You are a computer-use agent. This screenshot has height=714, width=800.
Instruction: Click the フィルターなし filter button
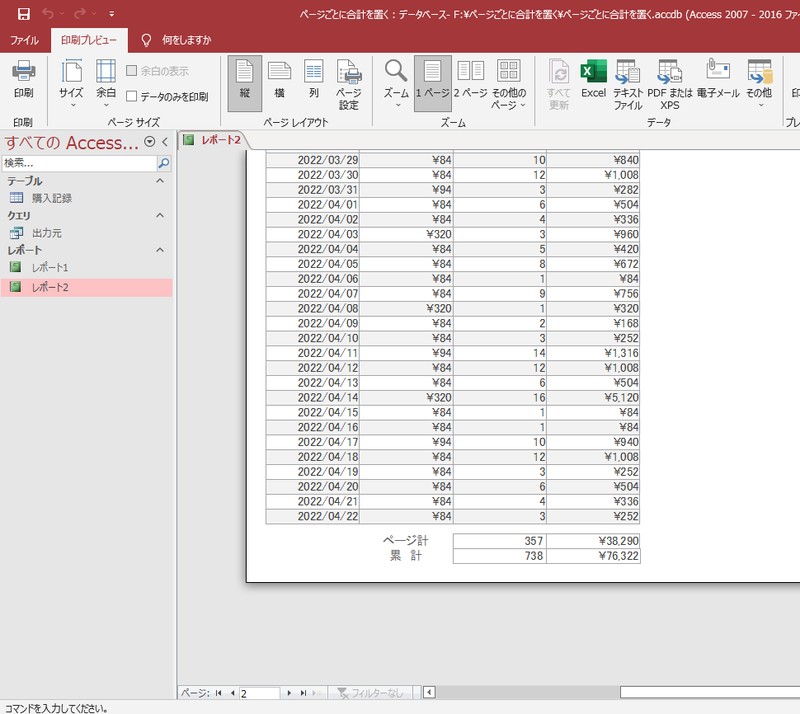click(371, 693)
